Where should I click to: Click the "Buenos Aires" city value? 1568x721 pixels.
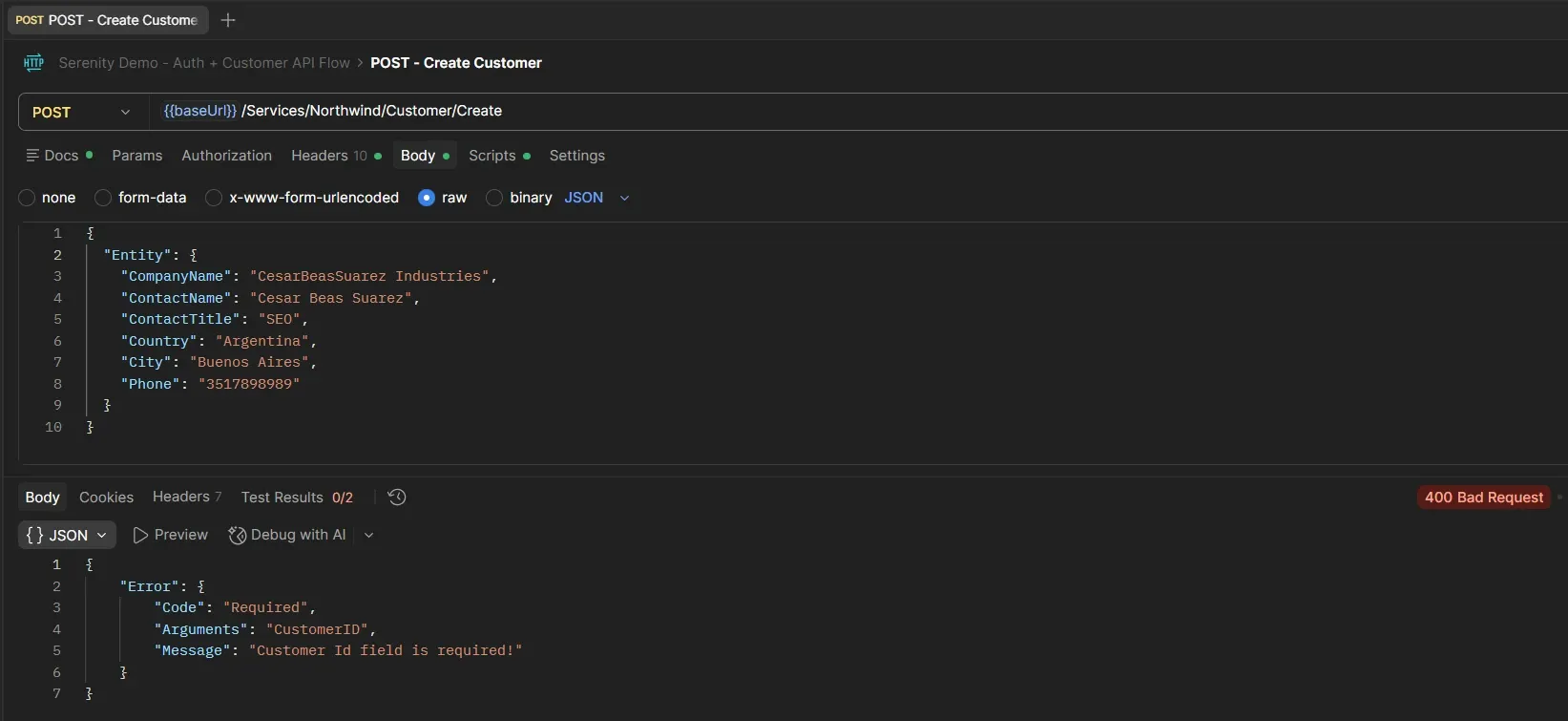click(249, 362)
